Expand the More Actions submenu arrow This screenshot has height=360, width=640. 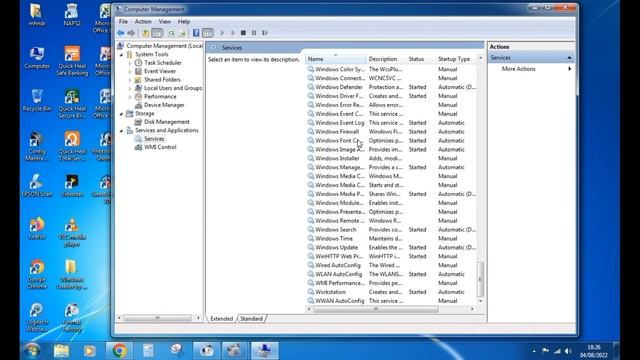click(x=569, y=69)
